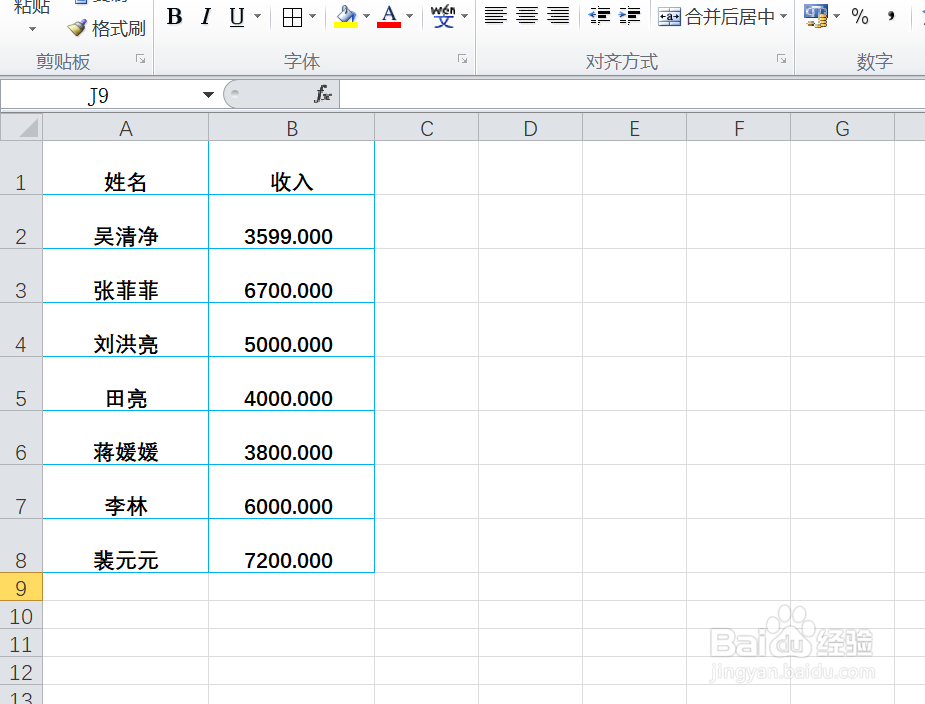Toggle italic formatting
Viewport: 925px width, 704px height.
pyautogui.click(x=206, y=17)
